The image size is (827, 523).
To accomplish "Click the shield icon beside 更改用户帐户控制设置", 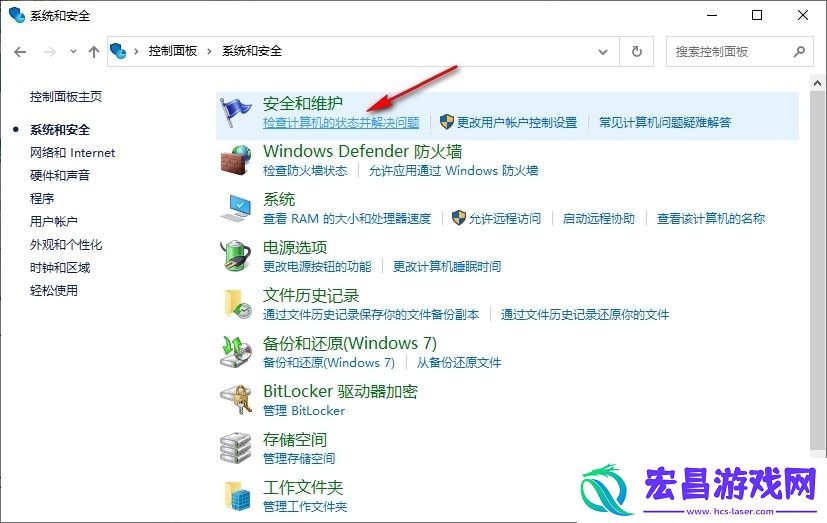I will tap(447, 122).
